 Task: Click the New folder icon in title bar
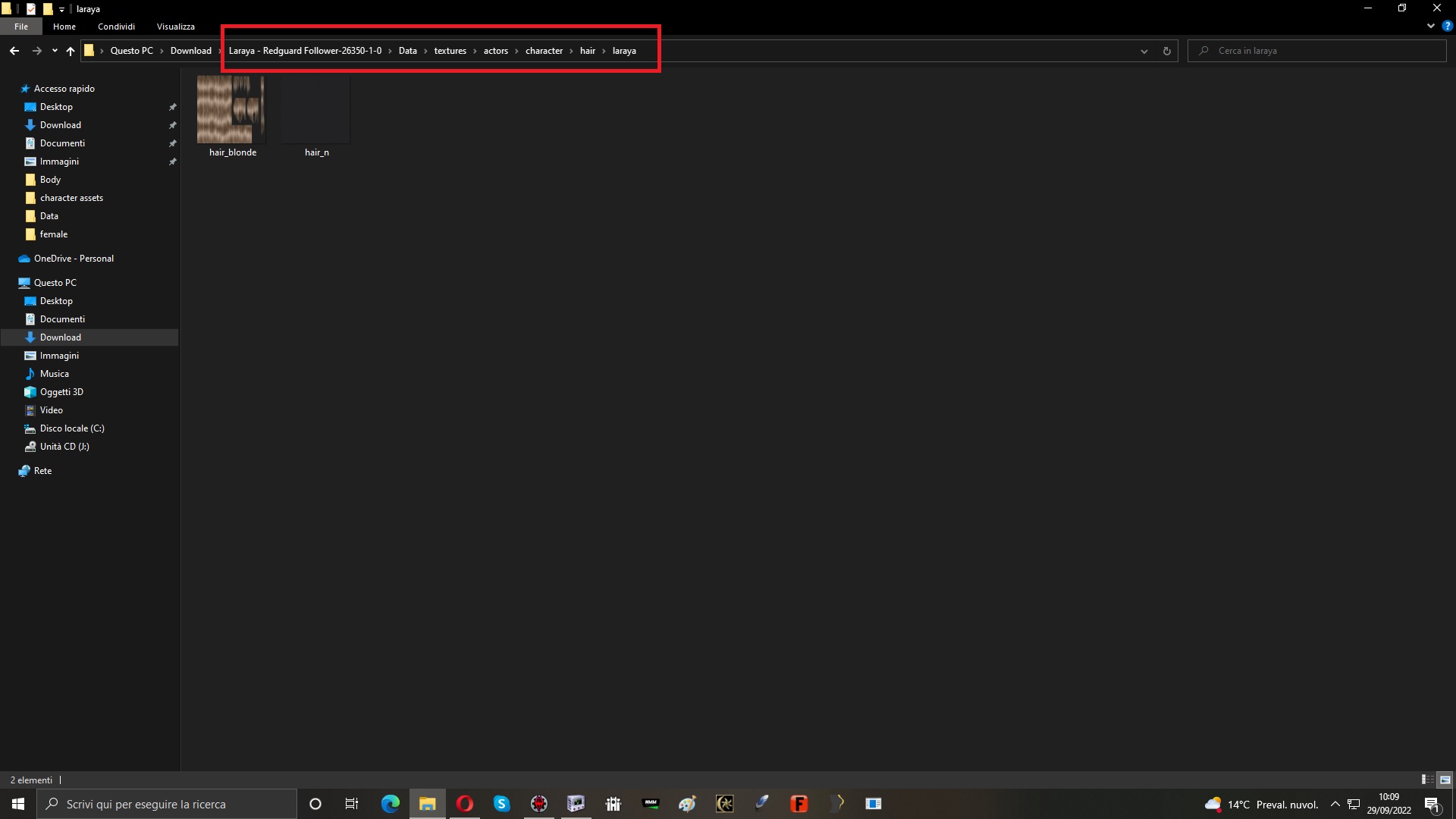pyautogui.click(x=48, y=9)
